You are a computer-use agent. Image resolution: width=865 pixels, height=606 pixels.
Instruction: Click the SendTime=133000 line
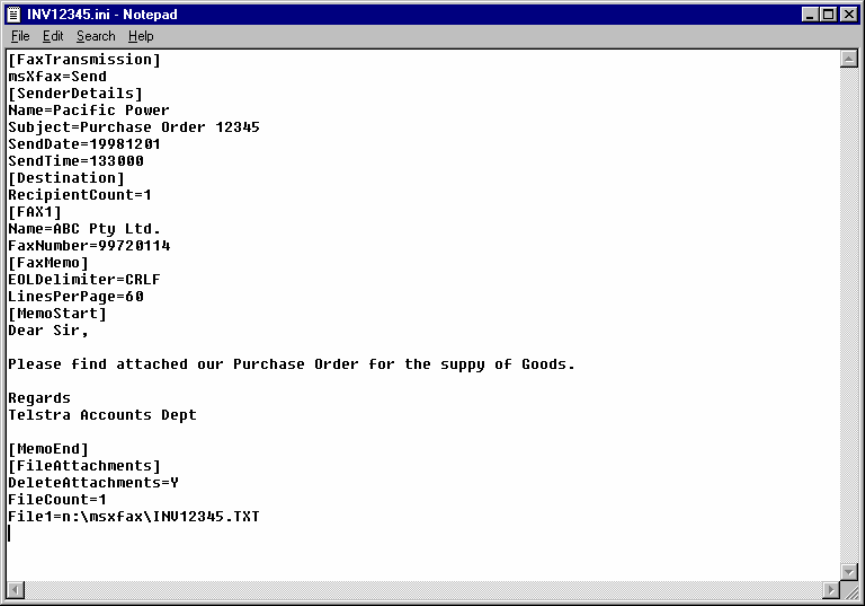pos(76,161)
